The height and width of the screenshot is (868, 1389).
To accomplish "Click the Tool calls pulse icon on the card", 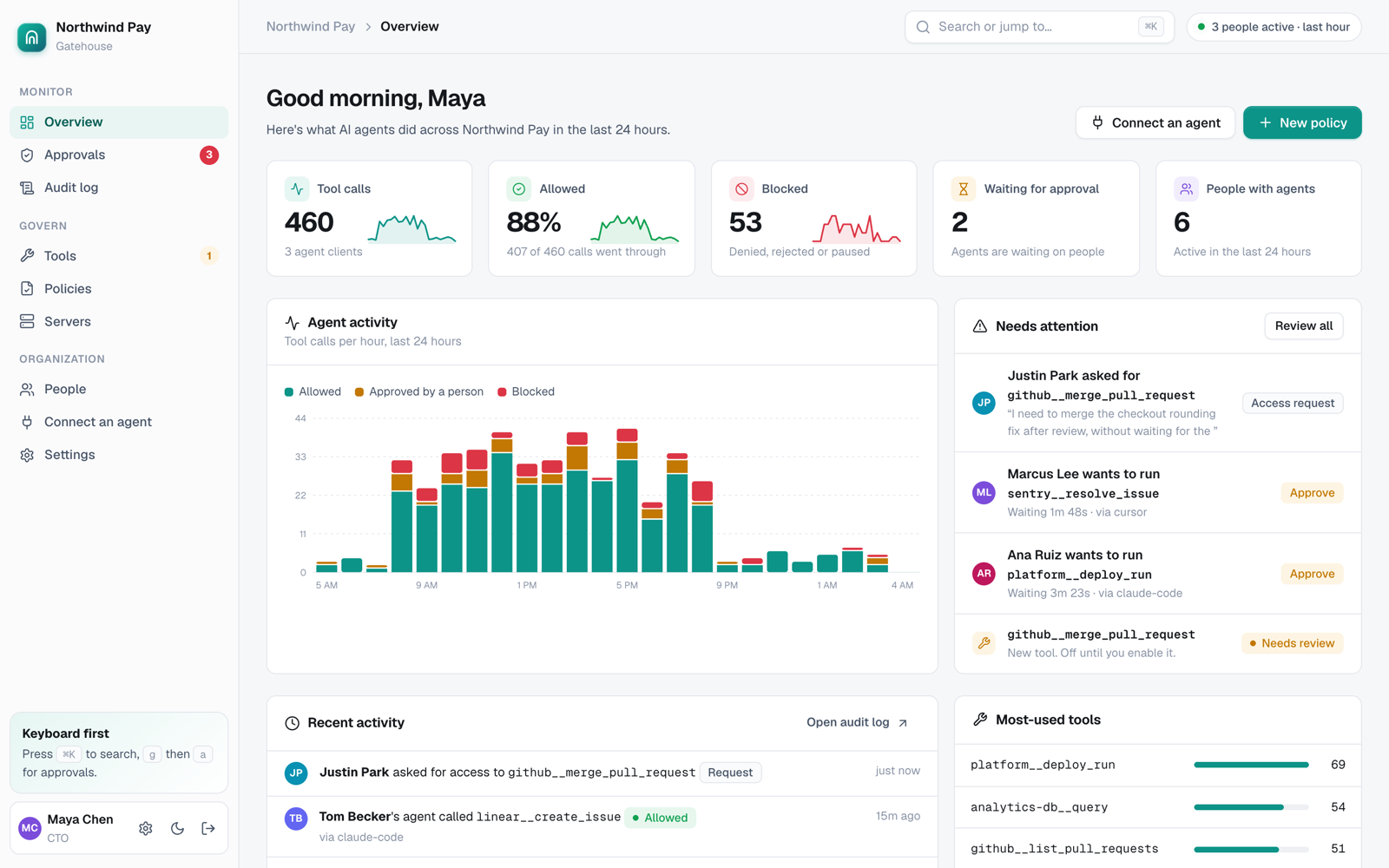I will click(297, 188).
